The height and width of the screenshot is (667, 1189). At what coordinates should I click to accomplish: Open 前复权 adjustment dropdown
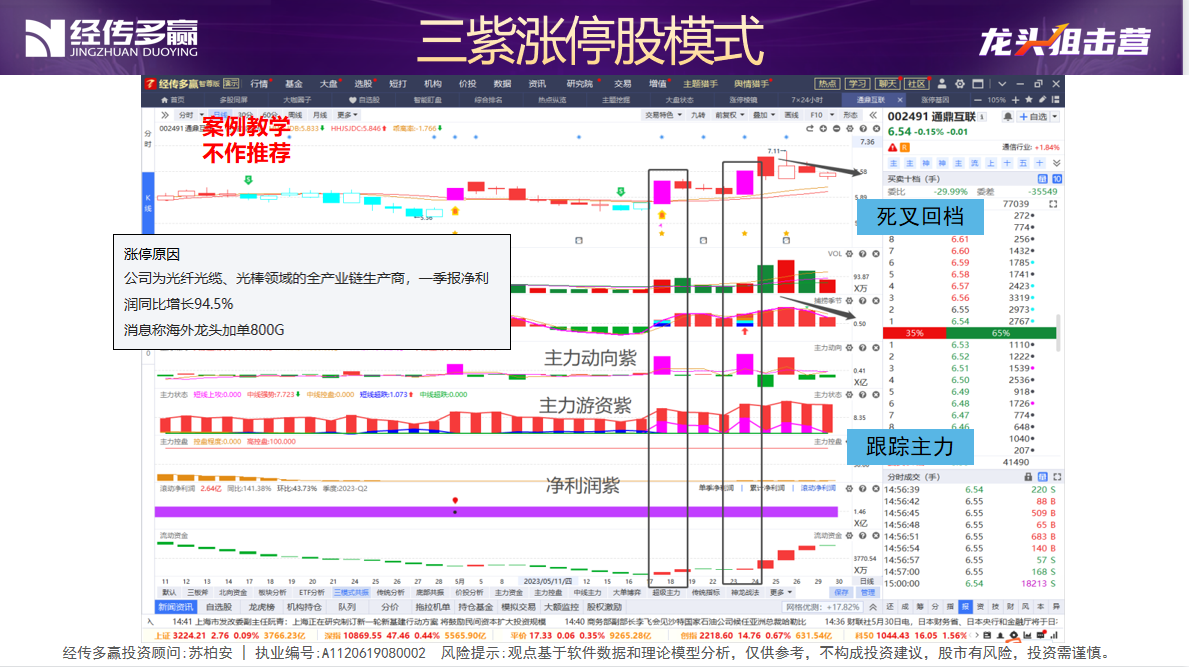click(729, 115)
